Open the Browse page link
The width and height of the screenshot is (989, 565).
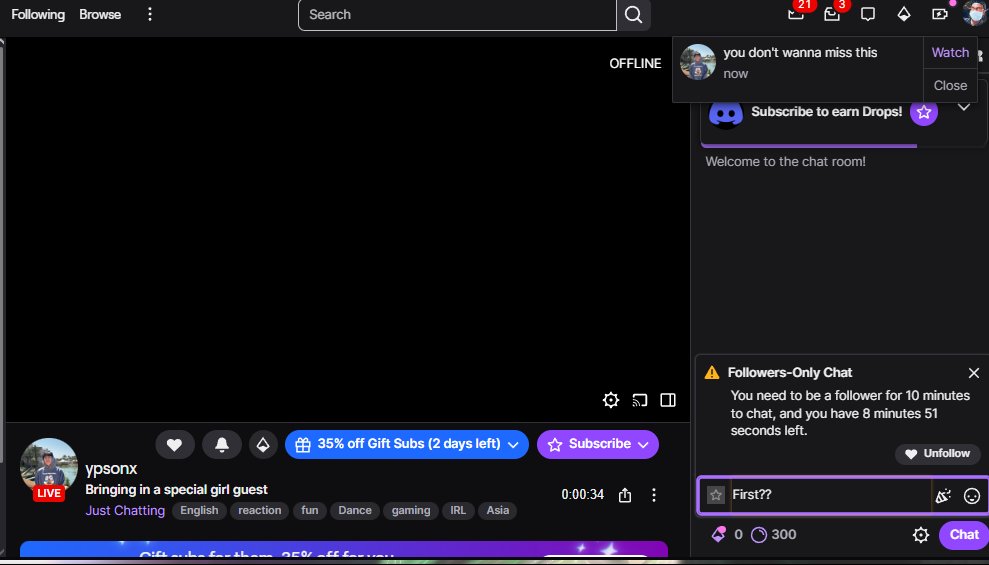100,15
